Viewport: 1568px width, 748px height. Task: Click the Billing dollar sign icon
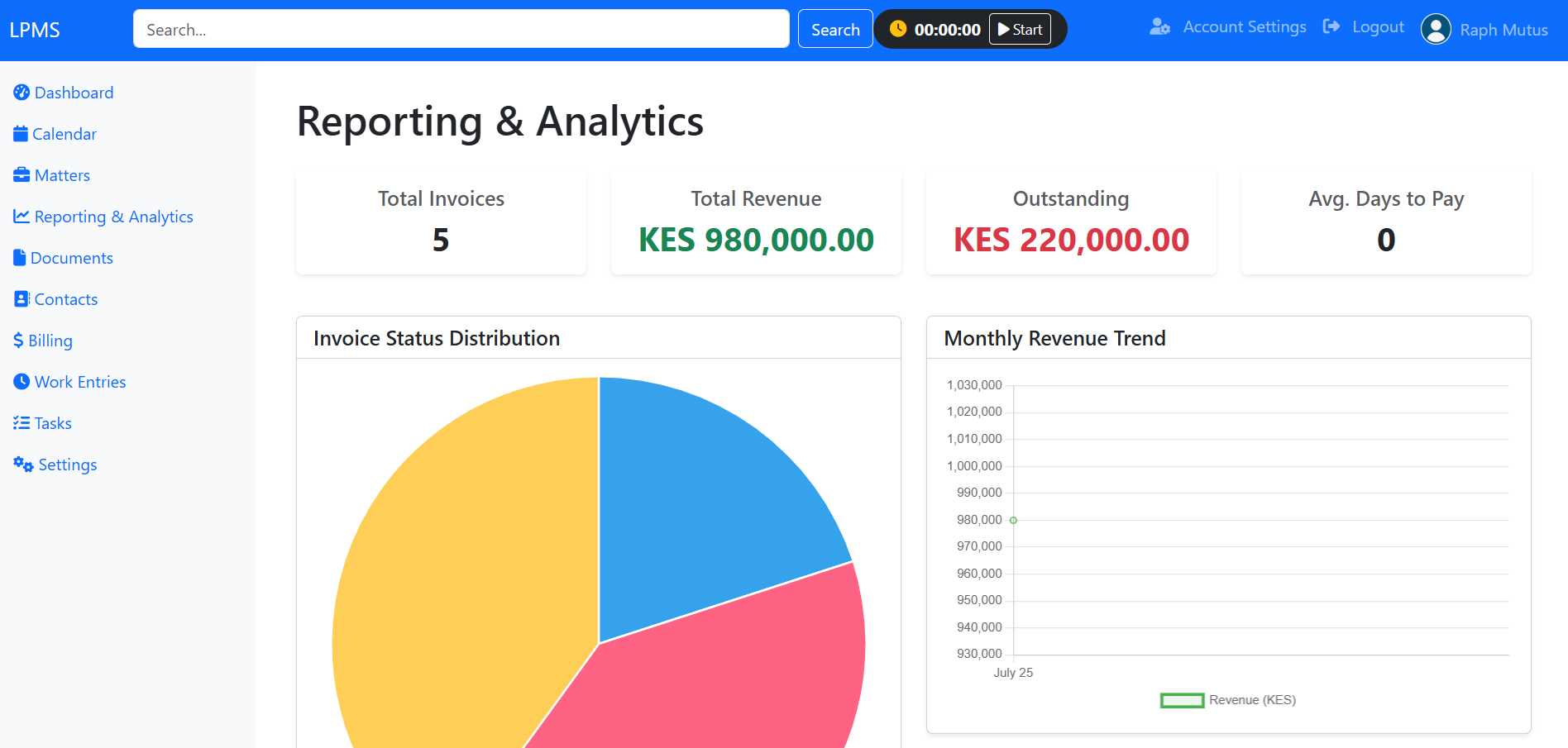pos(18,341)
